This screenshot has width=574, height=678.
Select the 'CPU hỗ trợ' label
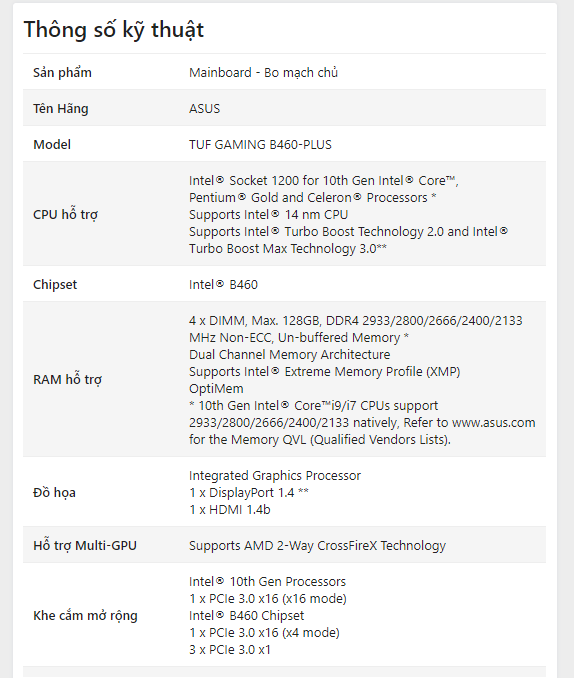(66, 214)
